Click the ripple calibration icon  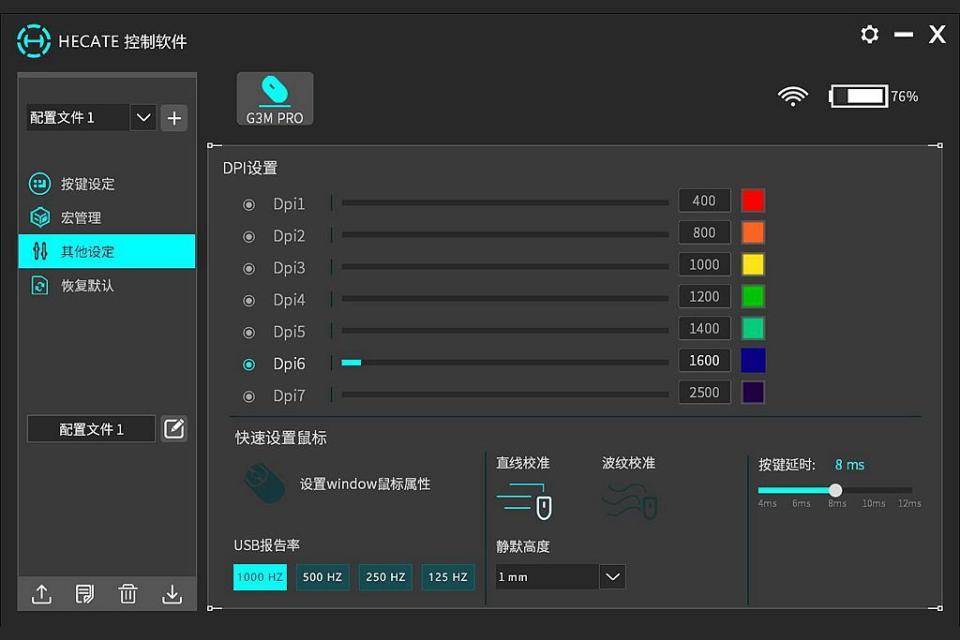click(x=630, y=501)
